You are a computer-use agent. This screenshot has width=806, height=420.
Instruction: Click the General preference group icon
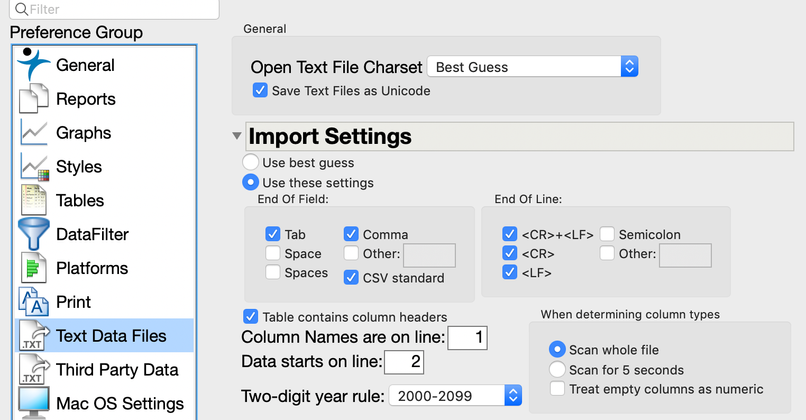(33, 65)
